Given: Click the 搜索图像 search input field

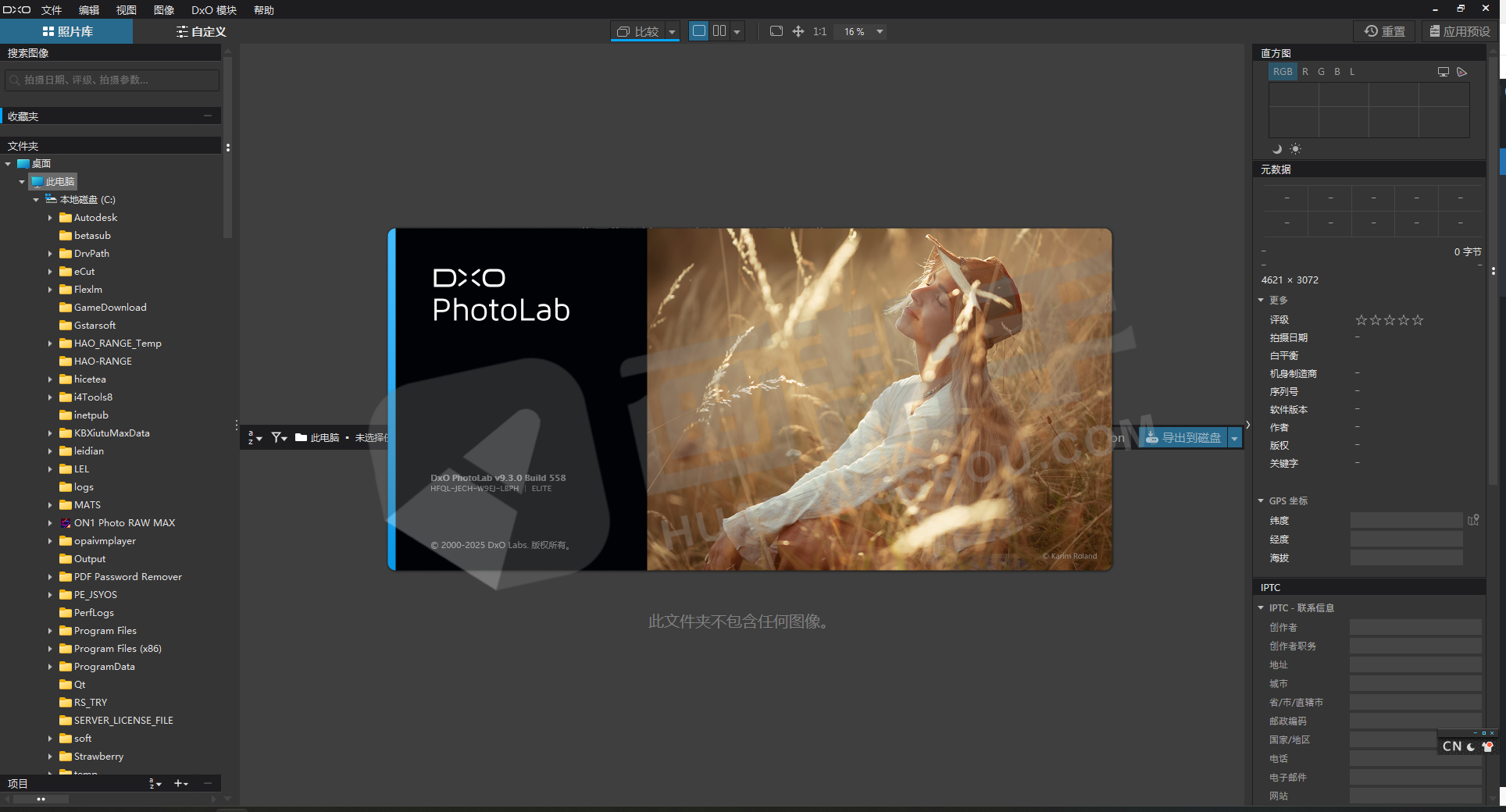Looking at the screenshot, I should tap(112, 80).
